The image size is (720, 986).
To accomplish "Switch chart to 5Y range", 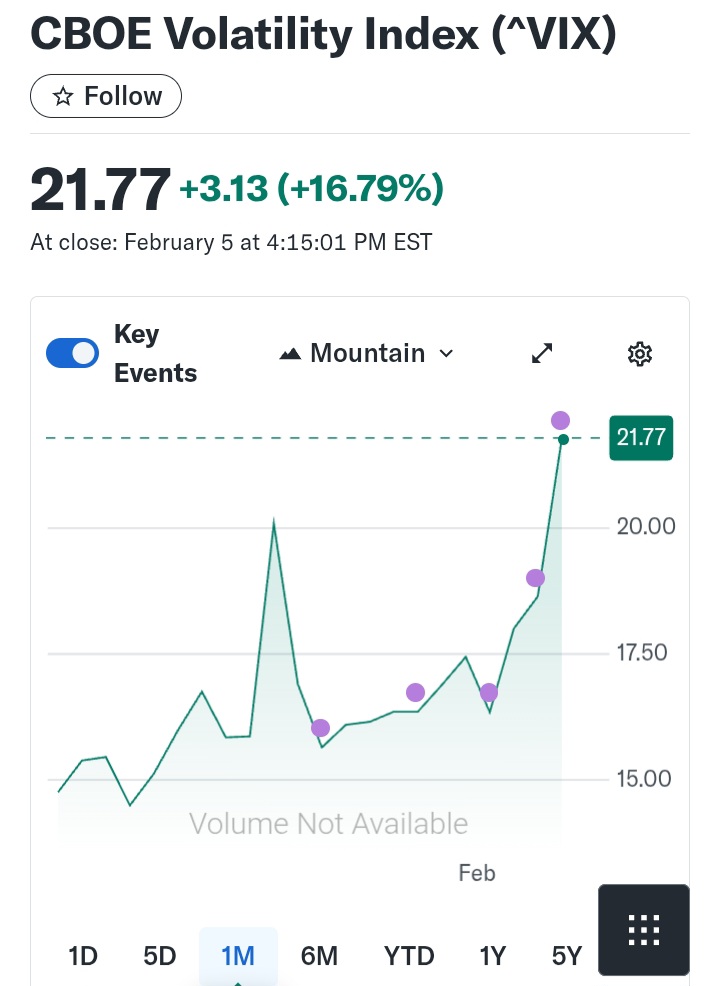I will click(x=566, y=956).
